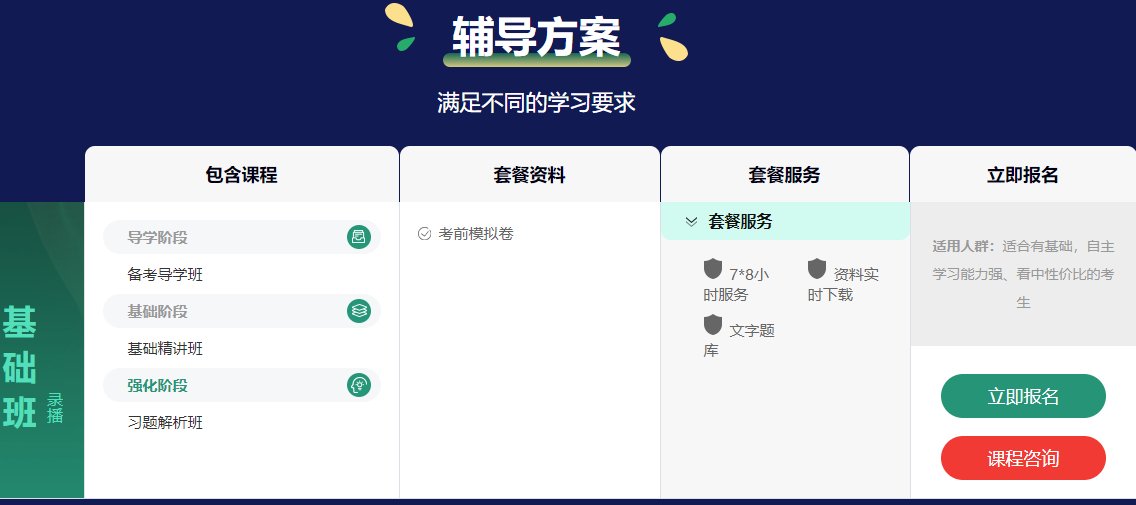Open the 习题解析班 course

(x=165, y=422)
